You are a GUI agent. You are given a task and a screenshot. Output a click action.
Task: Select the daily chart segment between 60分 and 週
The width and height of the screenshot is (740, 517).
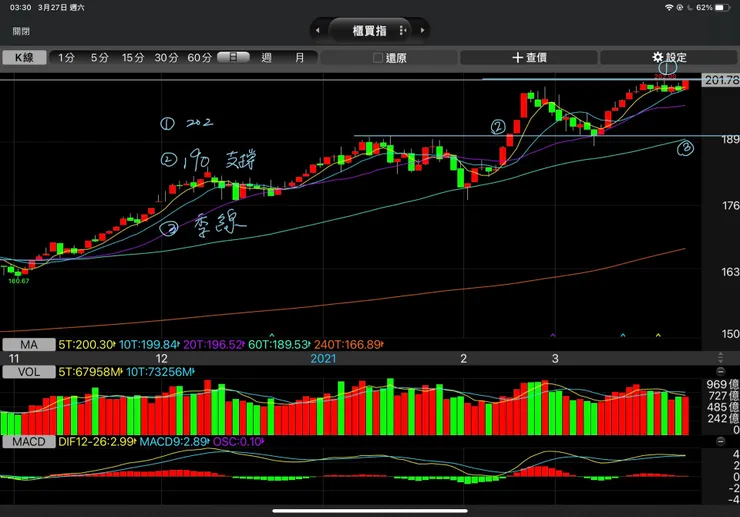234,57
